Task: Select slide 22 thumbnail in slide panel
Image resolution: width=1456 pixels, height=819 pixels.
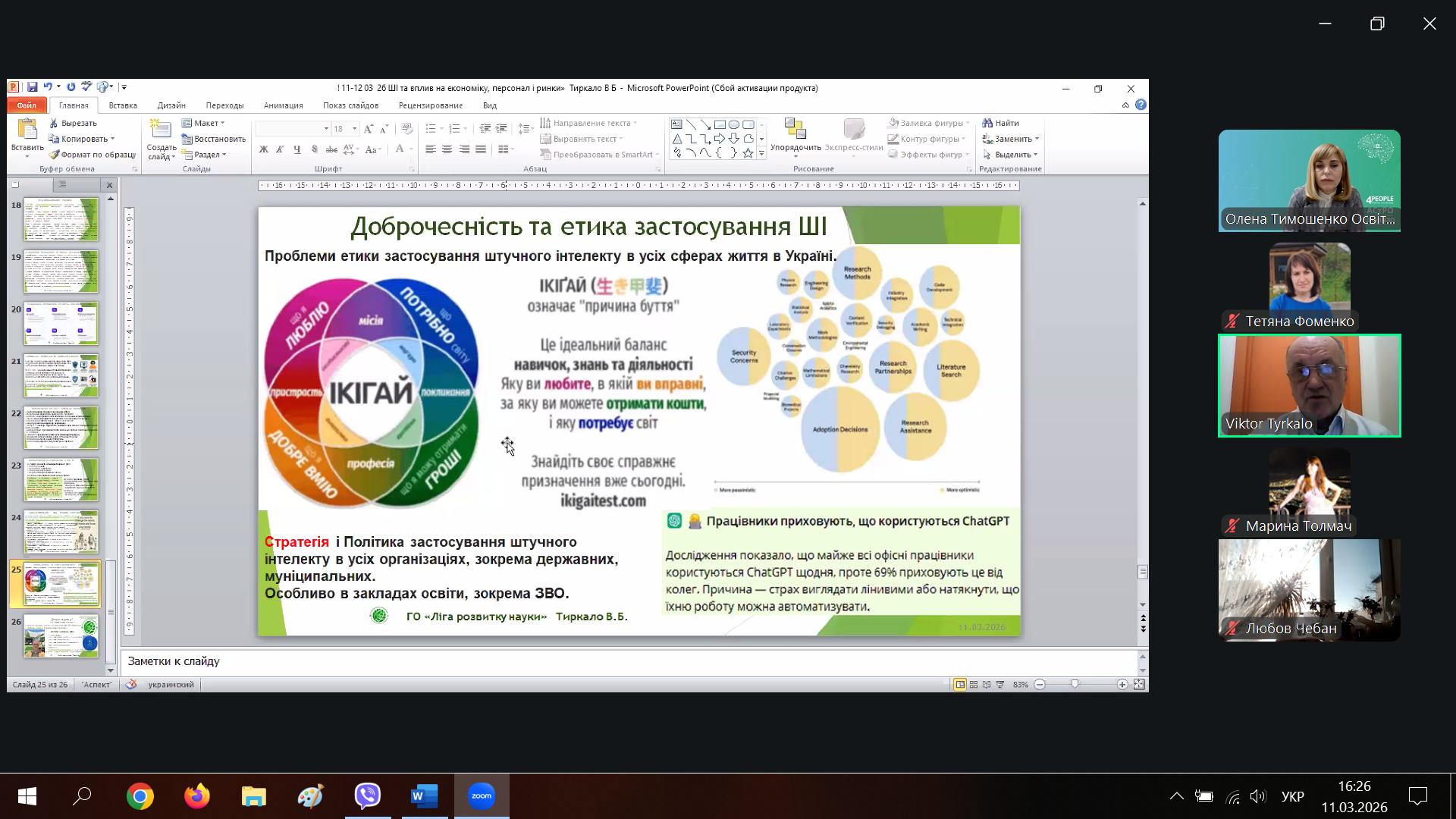Action: [x=61, y=427]
